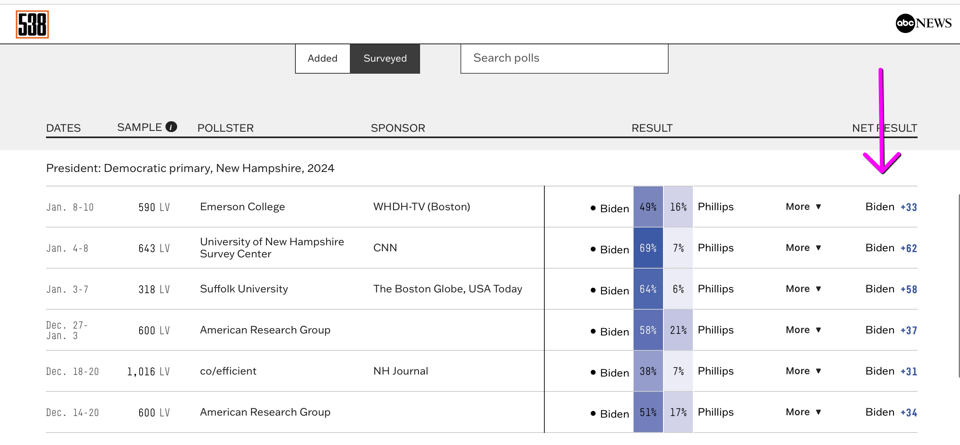
Task: Open the ABC News logo link
Action: coord(923,23)
